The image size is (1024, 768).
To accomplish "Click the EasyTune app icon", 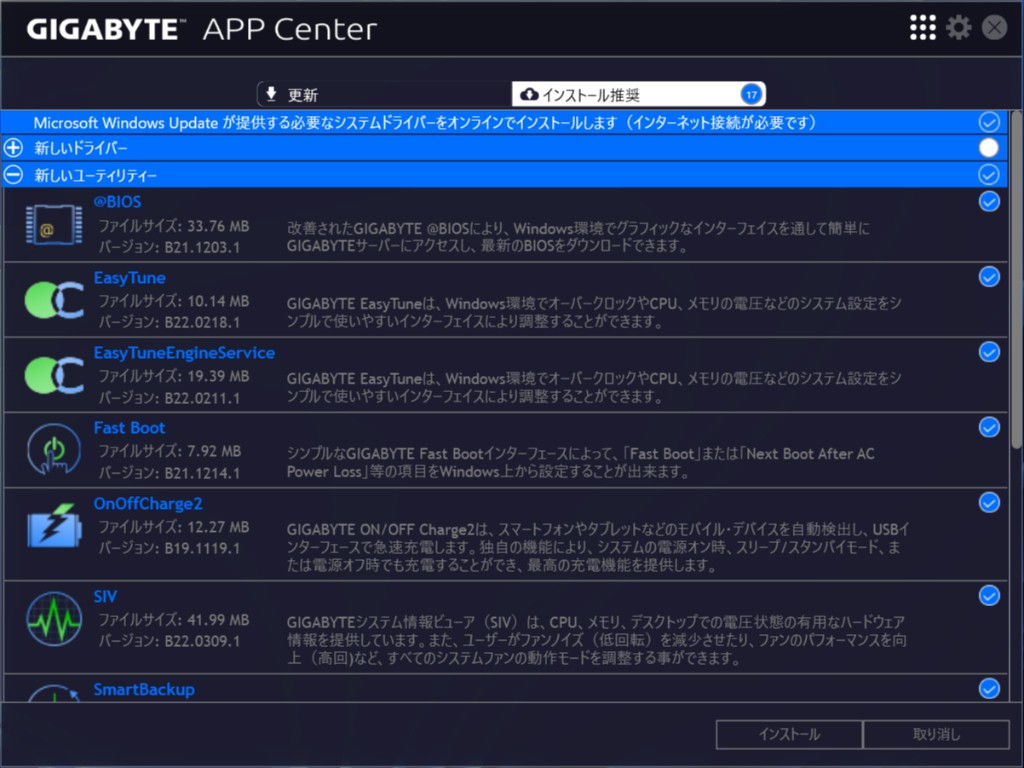I will click(53, 300).
